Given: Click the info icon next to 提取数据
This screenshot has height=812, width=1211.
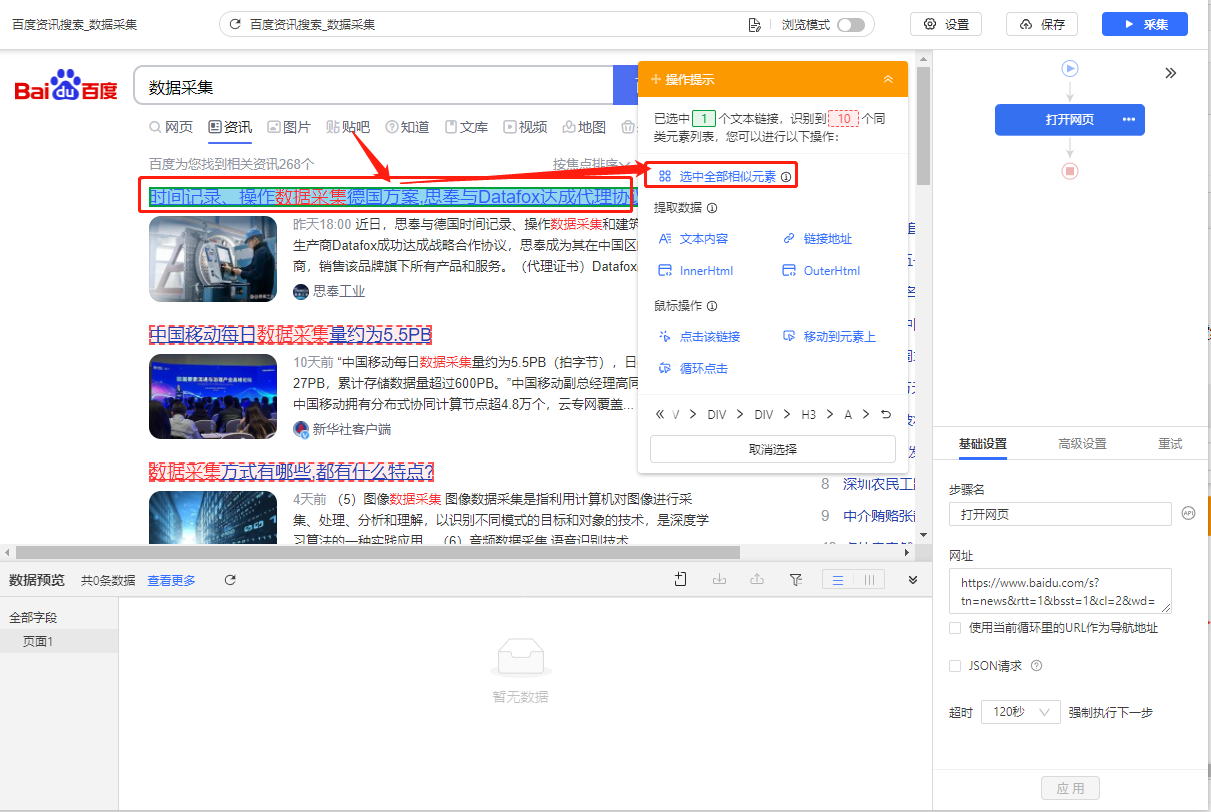Looking at the screenshot, I should [712, 208].
